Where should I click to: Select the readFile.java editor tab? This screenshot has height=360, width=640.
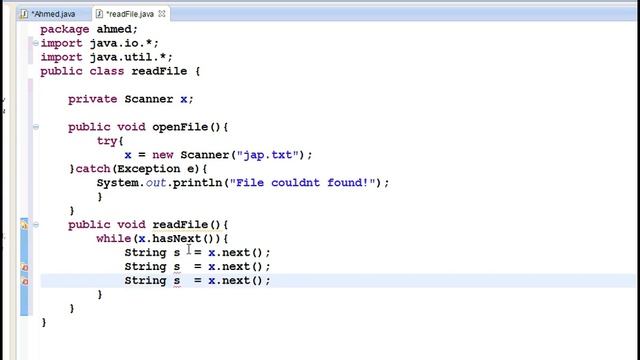tap(130, 14)
